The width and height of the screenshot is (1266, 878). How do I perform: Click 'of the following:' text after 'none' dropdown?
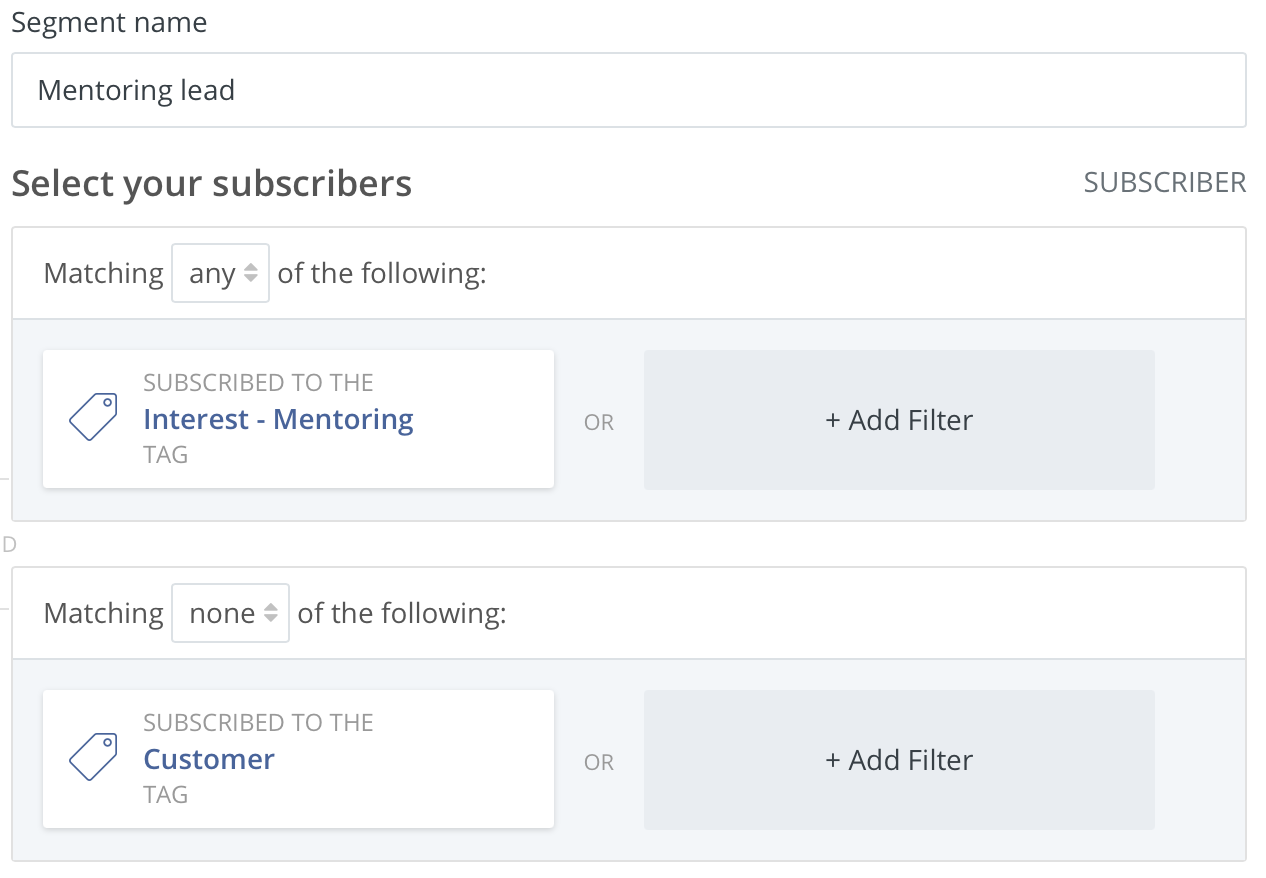(402, 613)
